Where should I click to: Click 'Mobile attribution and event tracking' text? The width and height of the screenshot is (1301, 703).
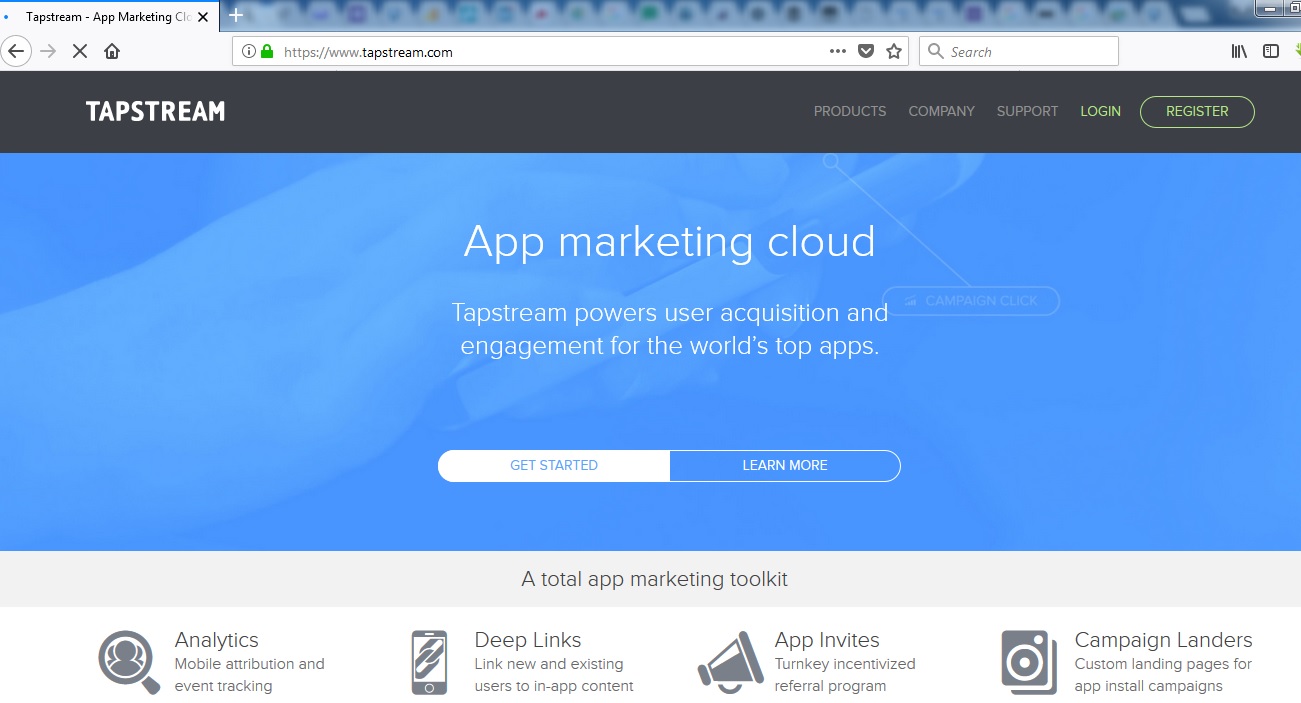pos(250,675)
